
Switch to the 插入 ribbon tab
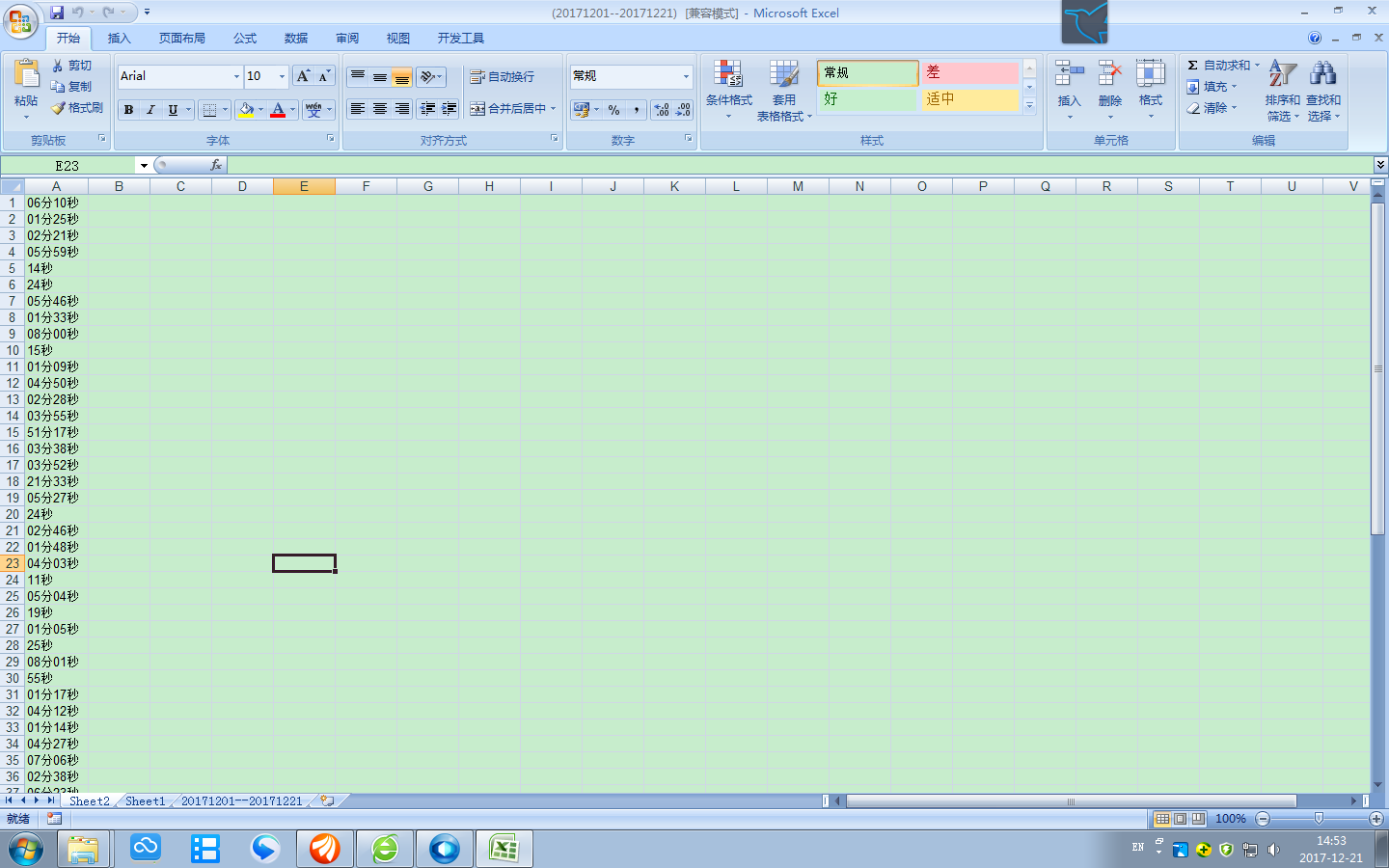[119, 39]
